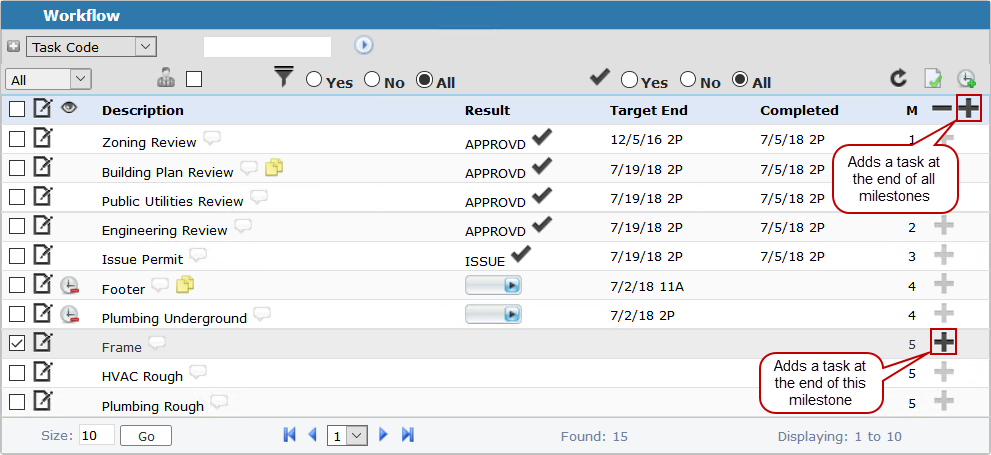Open edit icon for Zoning Review
Image resolution: width=991 pixels, height=455 pixels.
point(43,139)
